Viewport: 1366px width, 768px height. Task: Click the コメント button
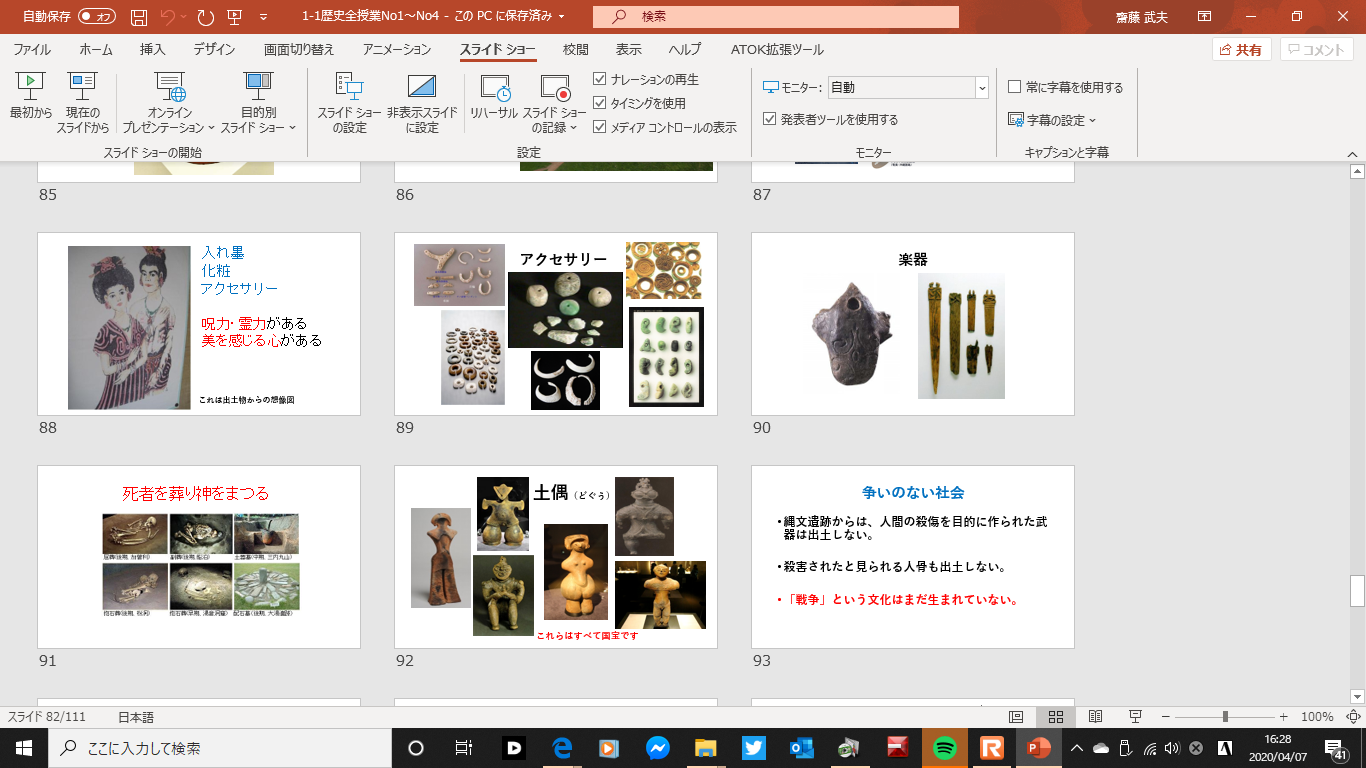tap(1317, 50)
